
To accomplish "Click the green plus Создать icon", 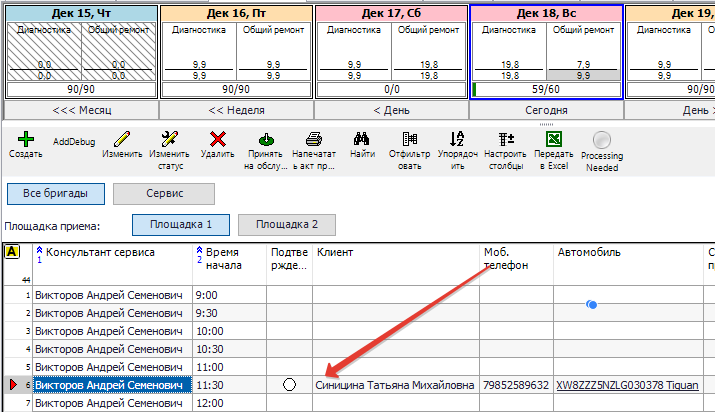I will click(x=25, y=139).
